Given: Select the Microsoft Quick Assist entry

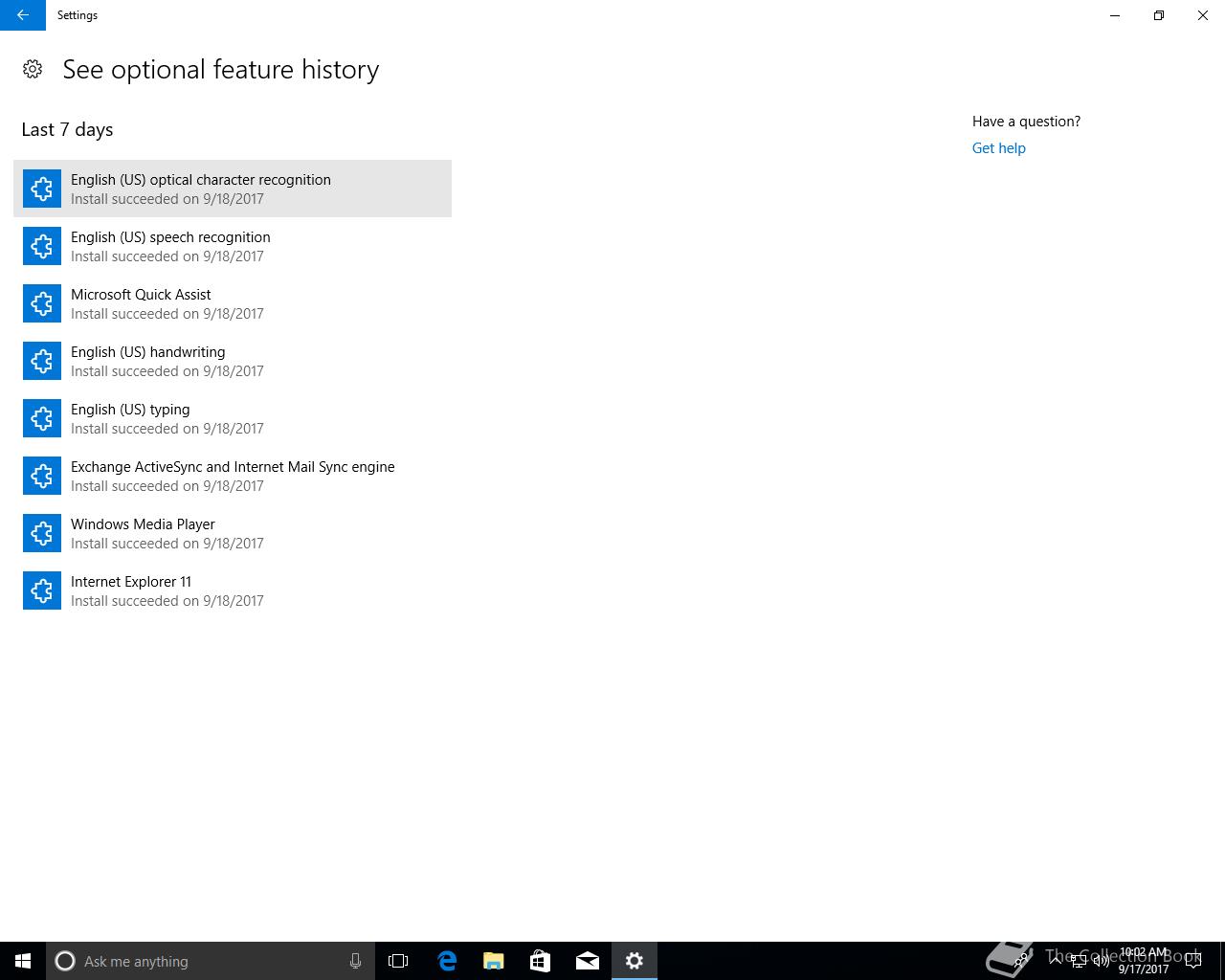Looking at the screenshot, I should coord(233,303).
